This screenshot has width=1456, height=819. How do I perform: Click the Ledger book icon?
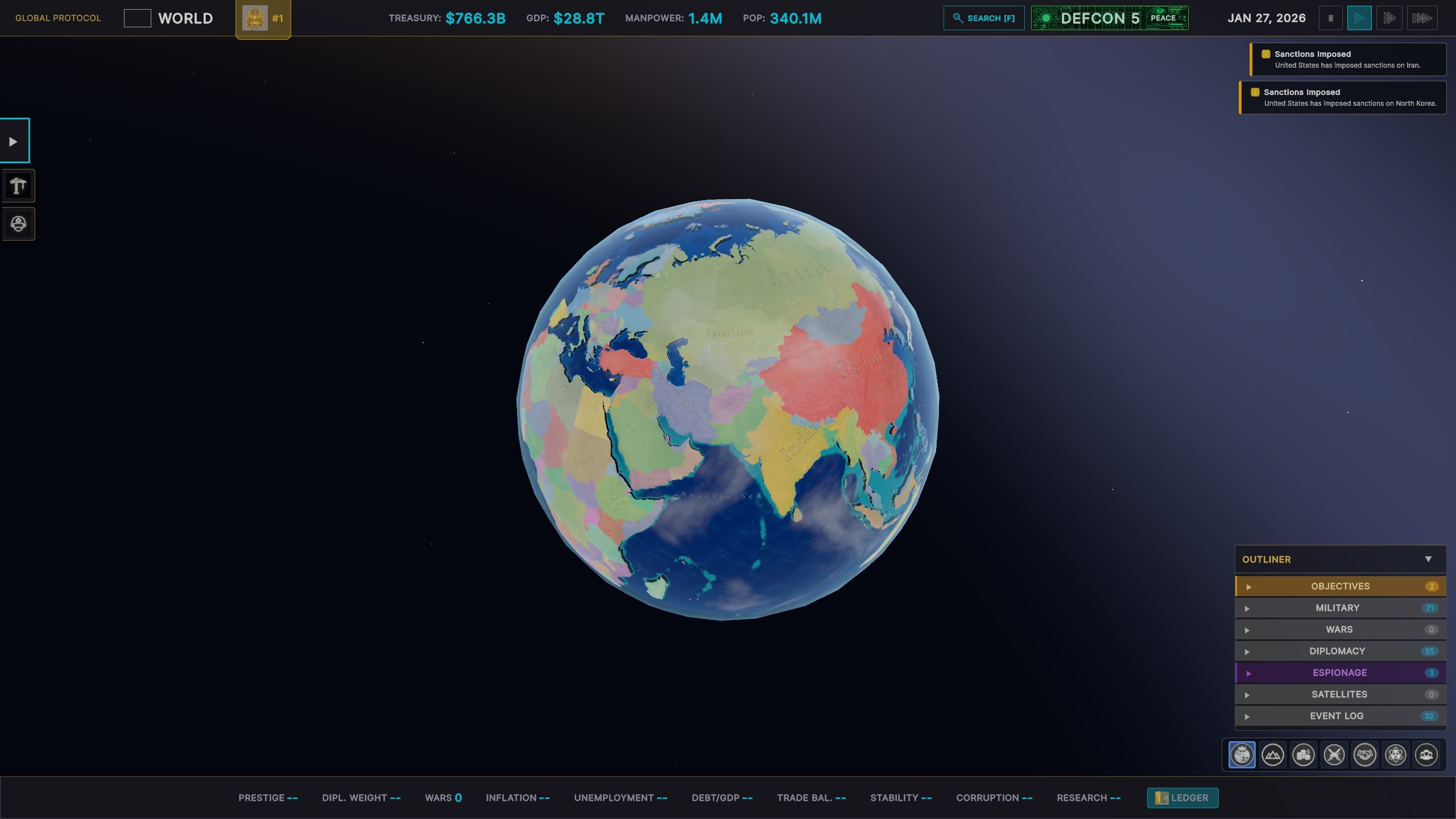click(x=1162, y=798)
